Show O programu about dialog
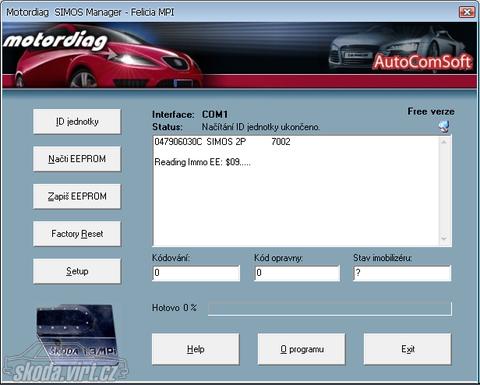Image resolution: width=480 pixels, height=385 pixels. tap(302, 349)
